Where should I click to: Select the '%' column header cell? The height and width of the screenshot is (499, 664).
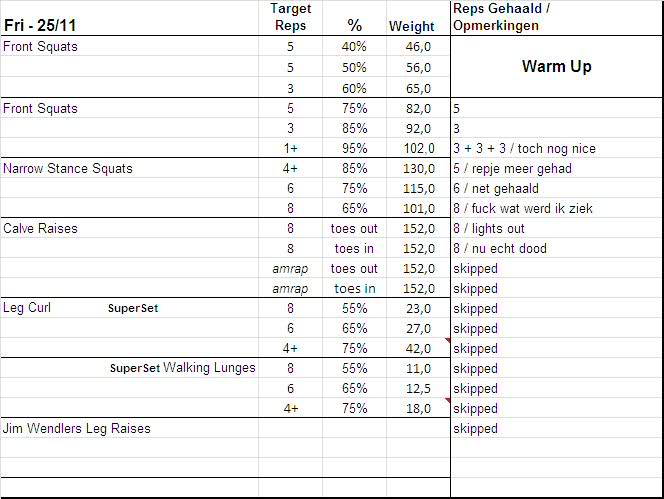(354, 25)
